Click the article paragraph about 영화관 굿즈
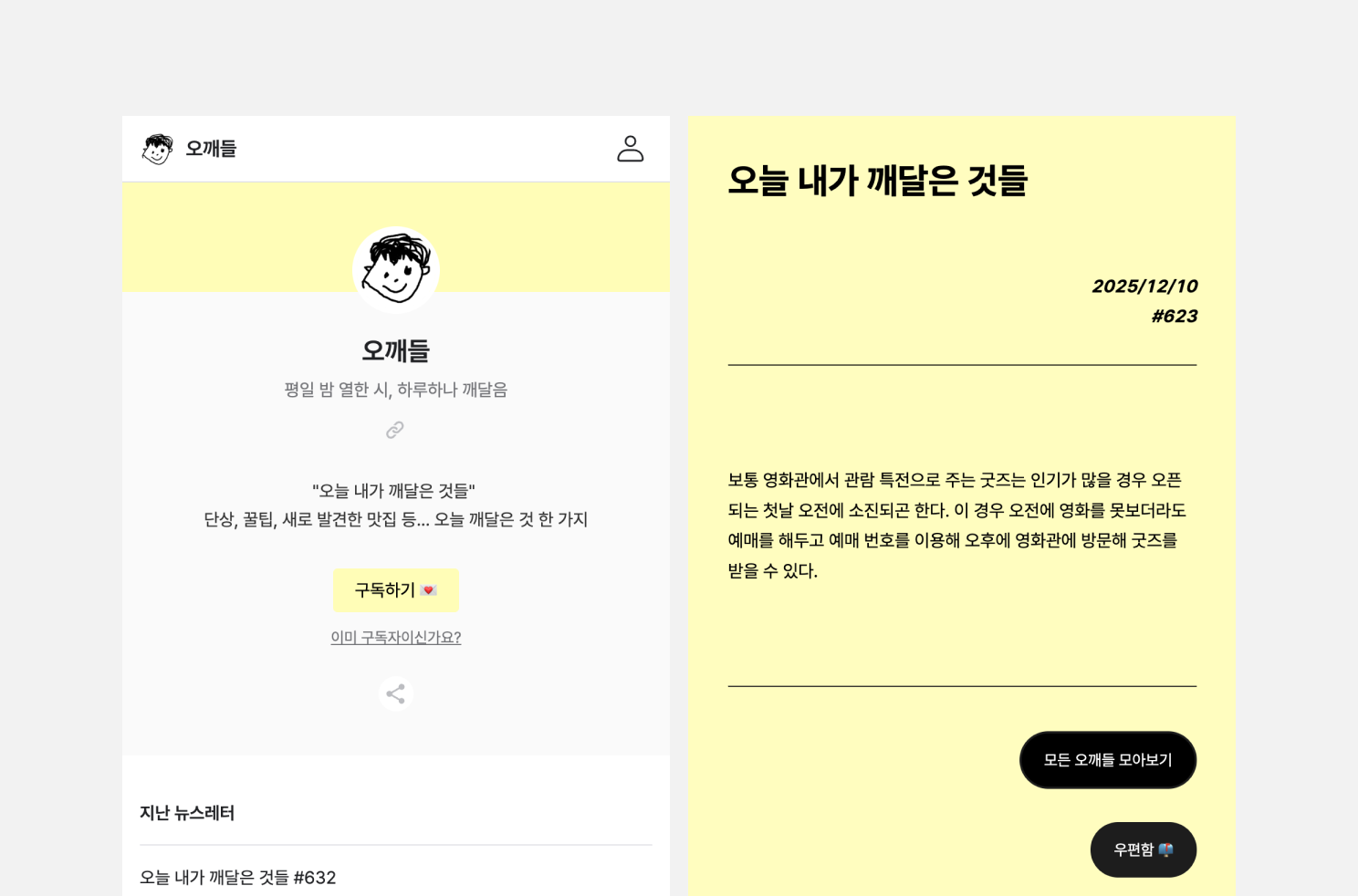Image resolution: width=1358 pixels, height=896 pixels. click(x=956, y=526)
